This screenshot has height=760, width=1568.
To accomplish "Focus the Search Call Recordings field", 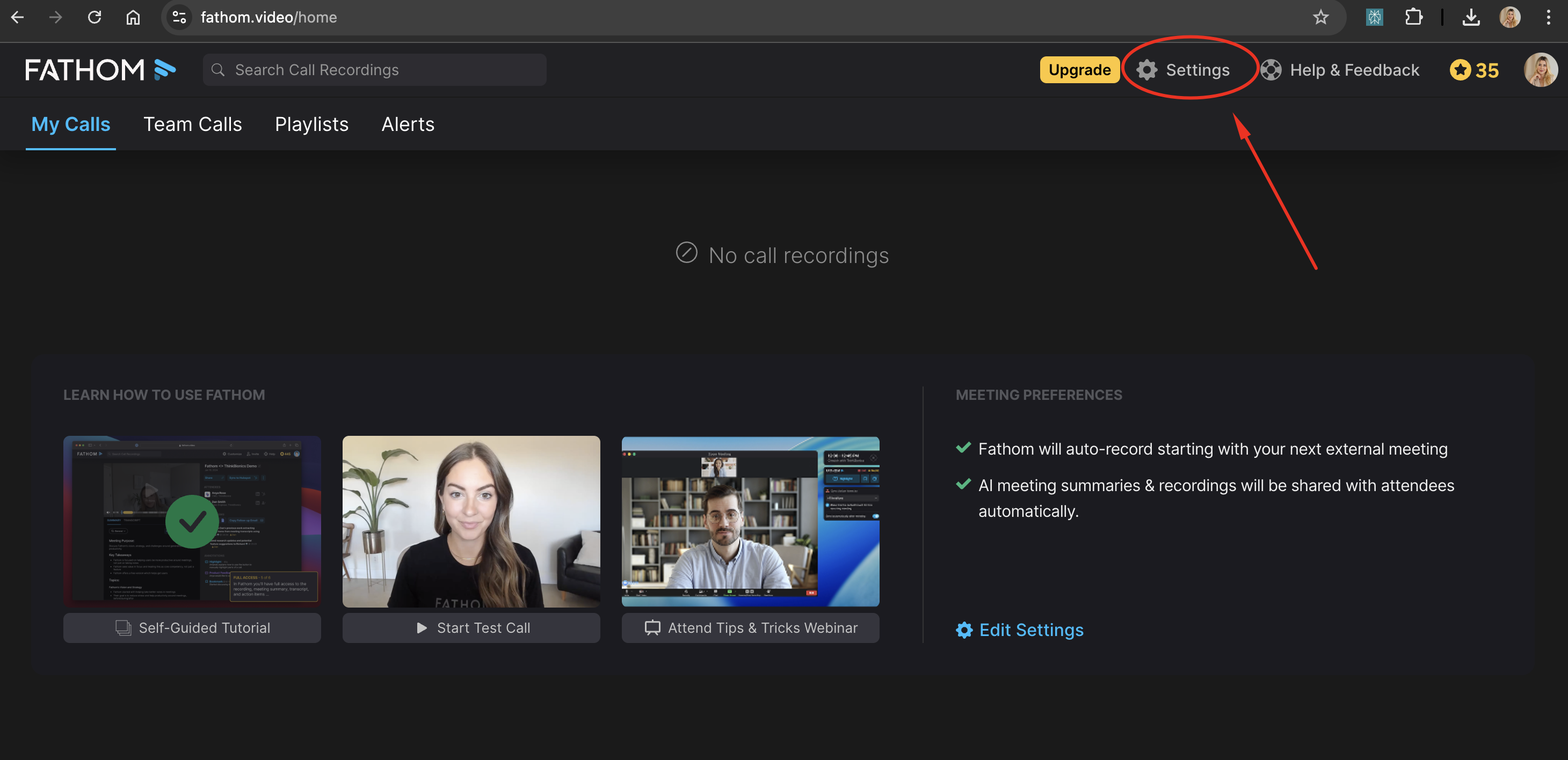I will pos(374,70).
